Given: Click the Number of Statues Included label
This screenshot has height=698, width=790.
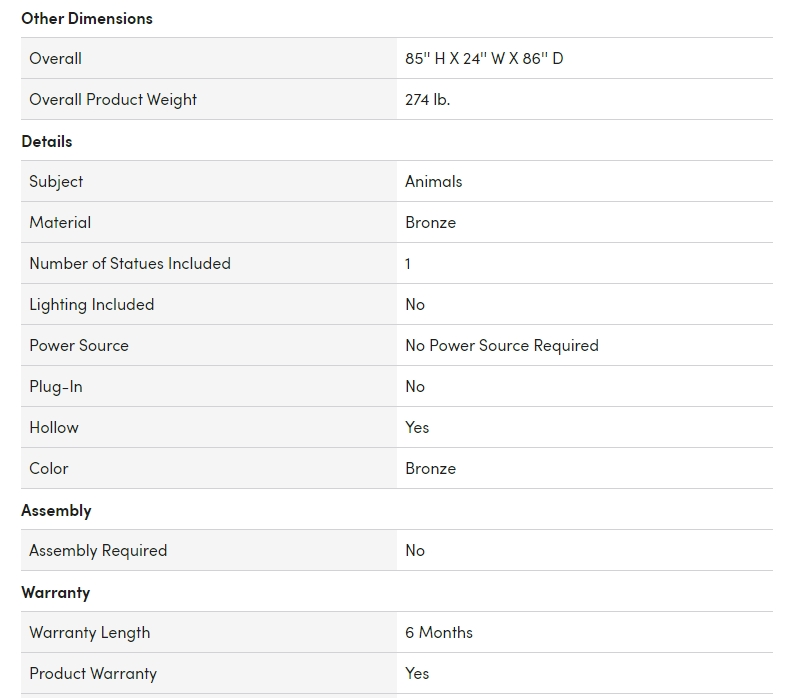Looking at the screenshot, I should 130,264.
